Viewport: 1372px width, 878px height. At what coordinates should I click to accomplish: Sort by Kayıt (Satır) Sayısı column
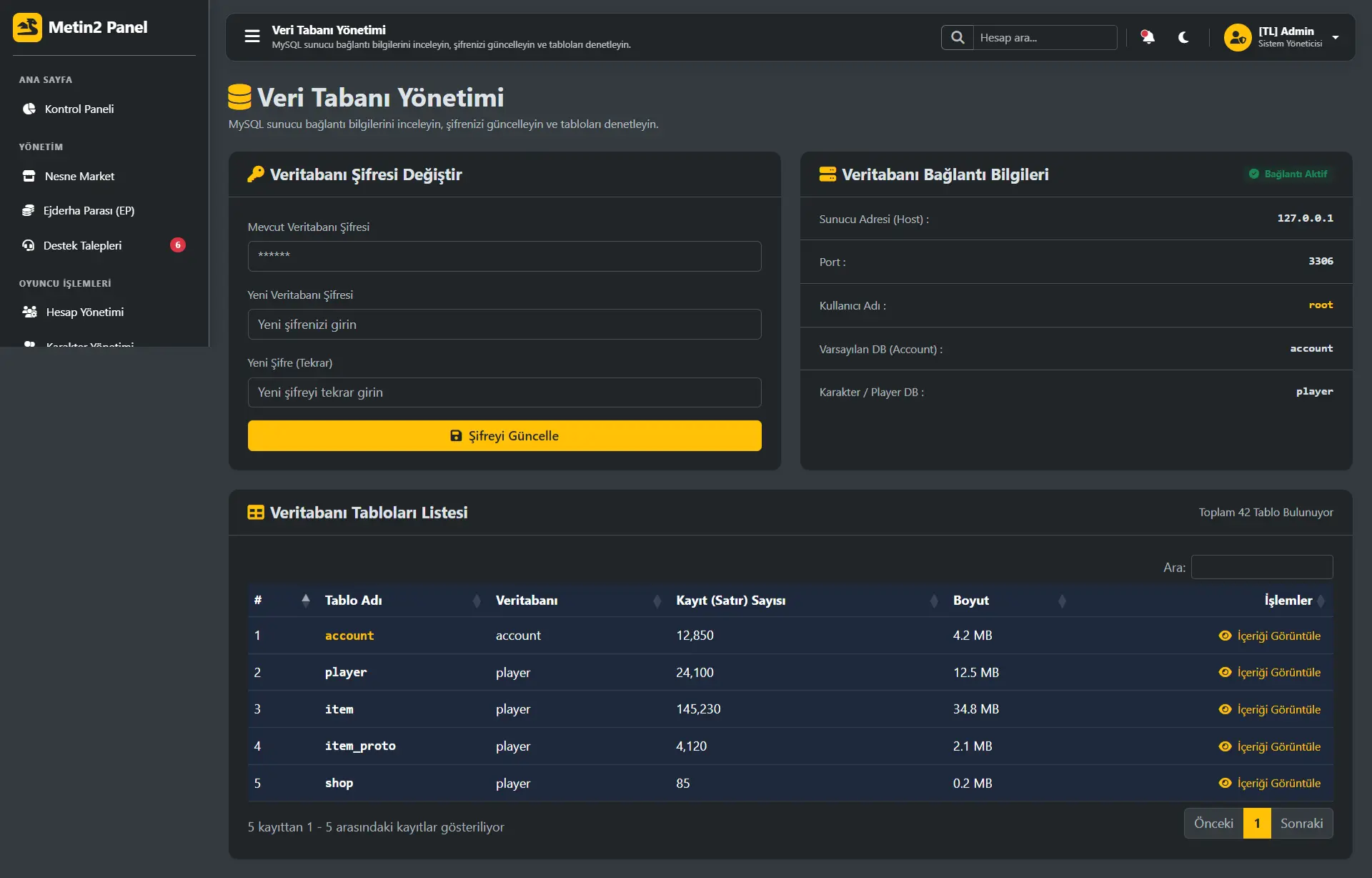click(807, 601)
